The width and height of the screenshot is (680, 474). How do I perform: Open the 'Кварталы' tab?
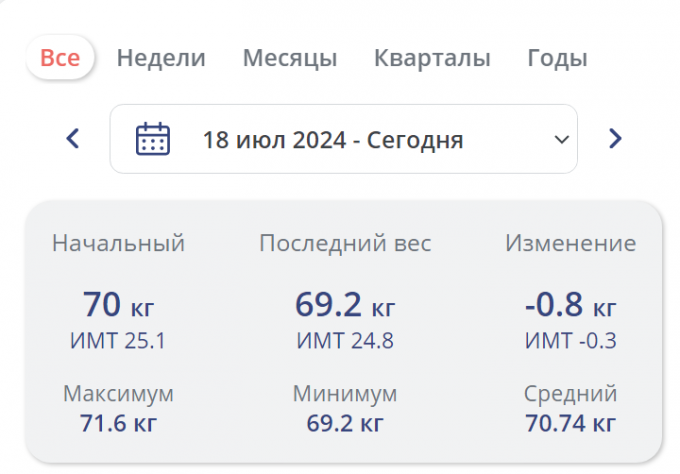(432, 58)
